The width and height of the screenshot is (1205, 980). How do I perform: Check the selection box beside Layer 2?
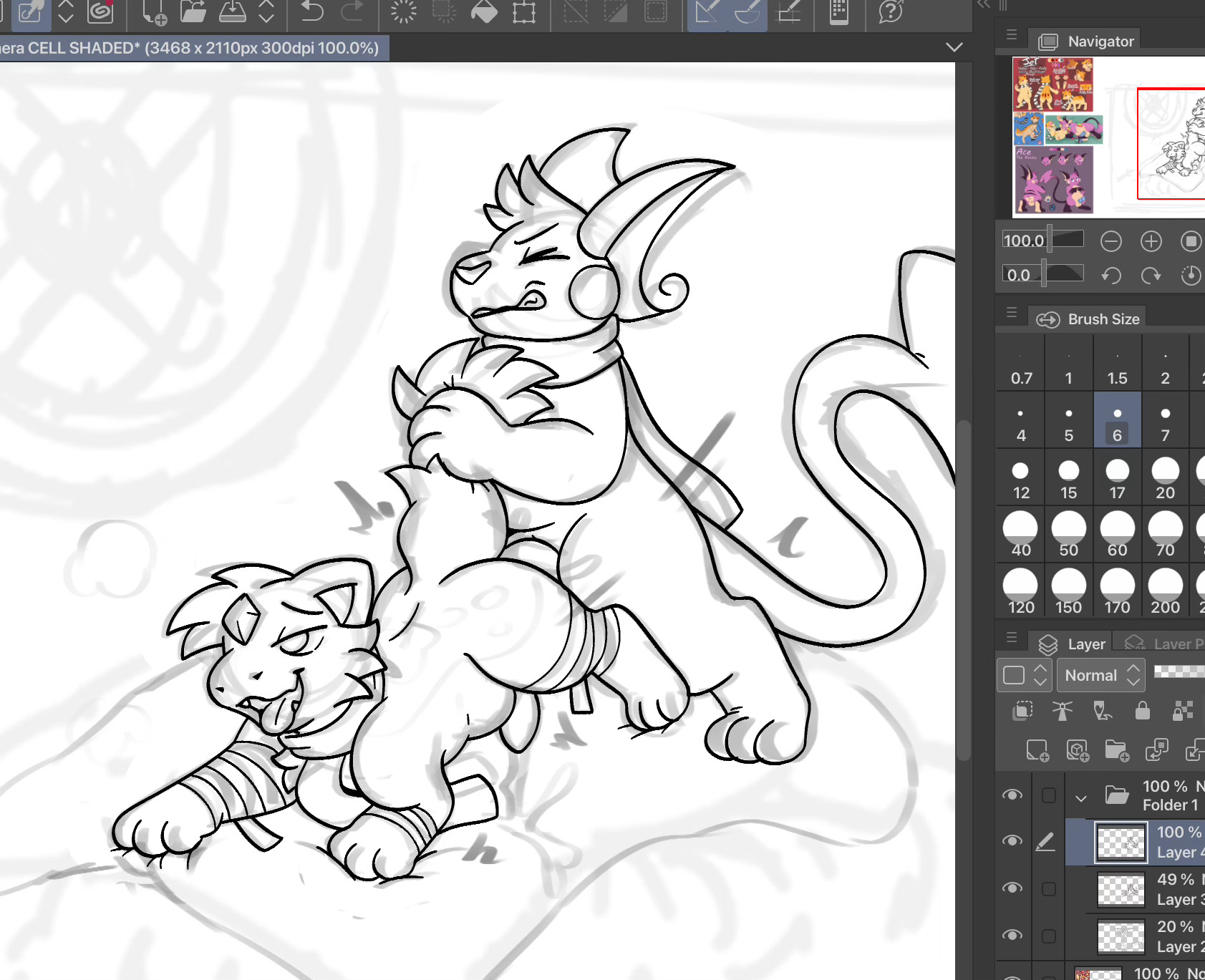(1049, 936)
